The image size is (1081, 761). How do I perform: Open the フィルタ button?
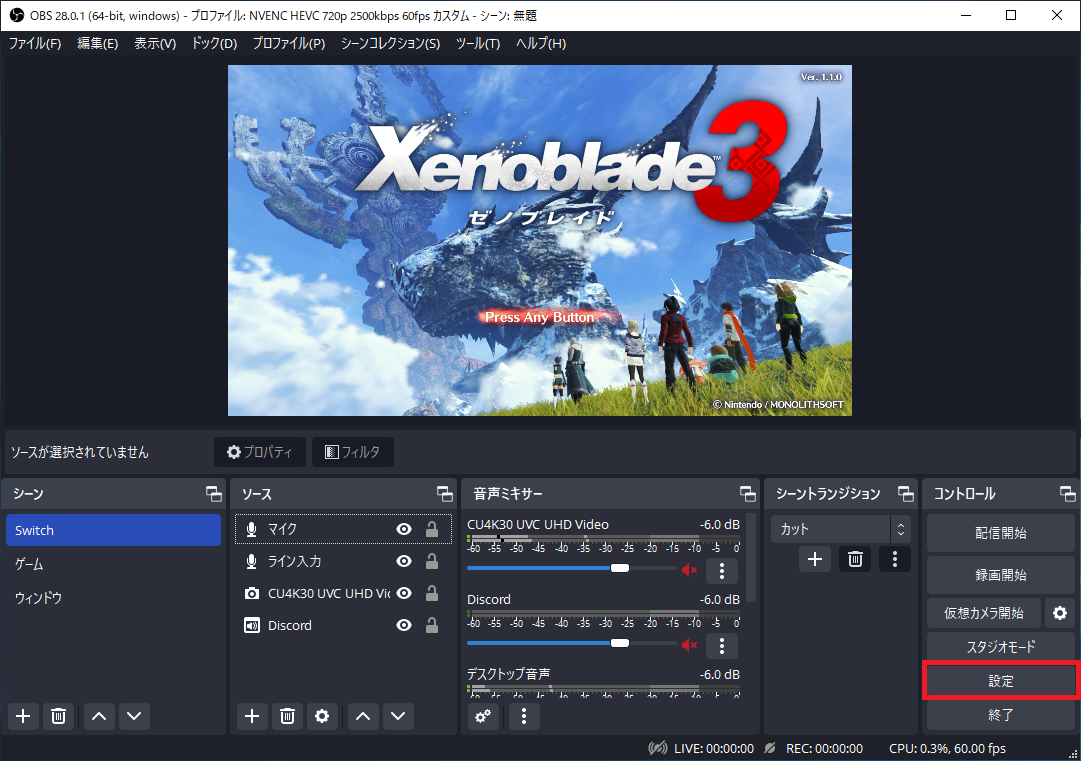352,452
